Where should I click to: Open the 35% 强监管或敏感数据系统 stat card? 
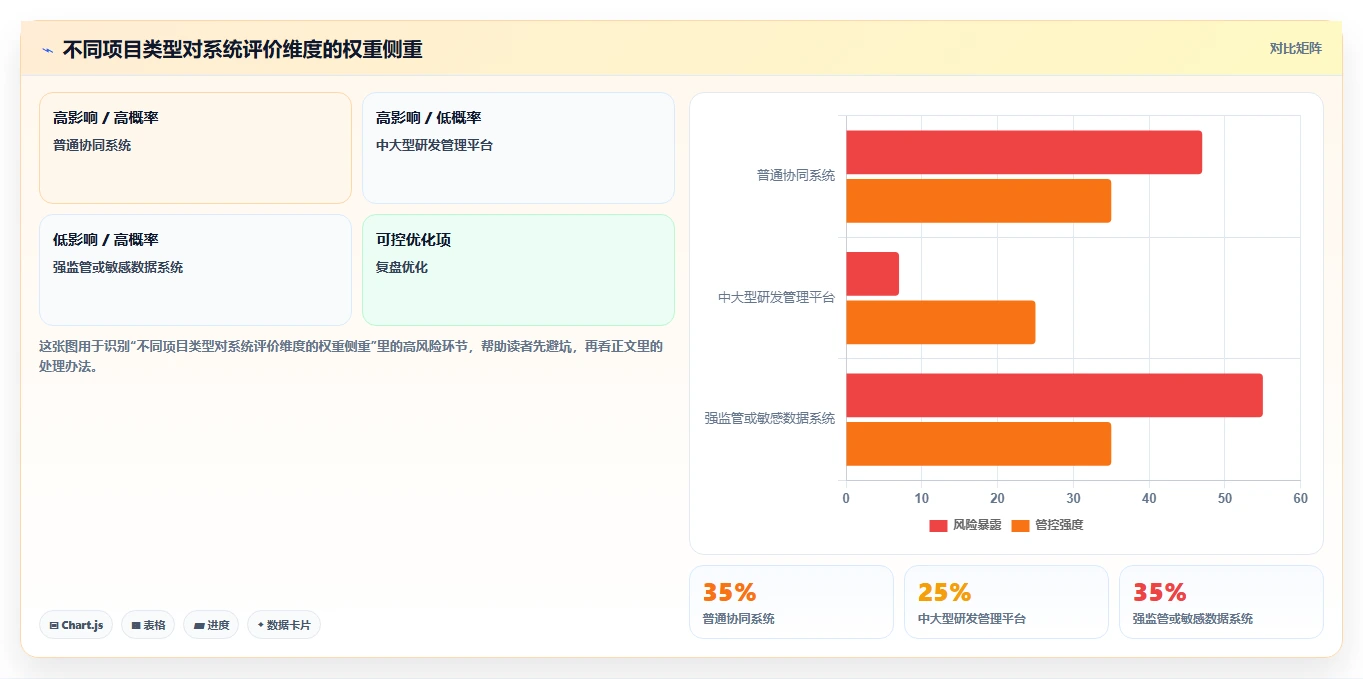(x=1221, y=602)
